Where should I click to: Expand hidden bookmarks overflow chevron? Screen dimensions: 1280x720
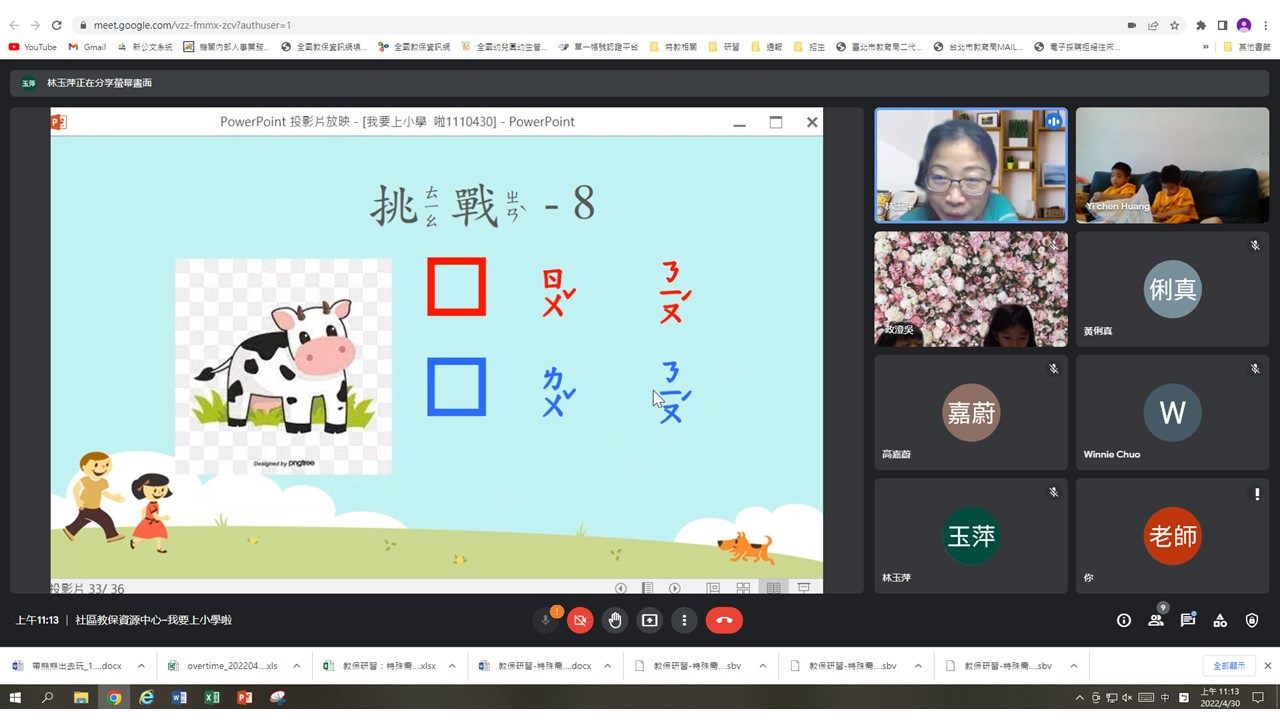[x=1206, y=47]
